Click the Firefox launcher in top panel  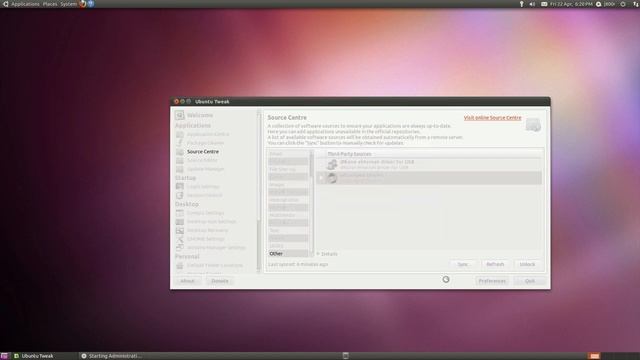pos(83,4)
